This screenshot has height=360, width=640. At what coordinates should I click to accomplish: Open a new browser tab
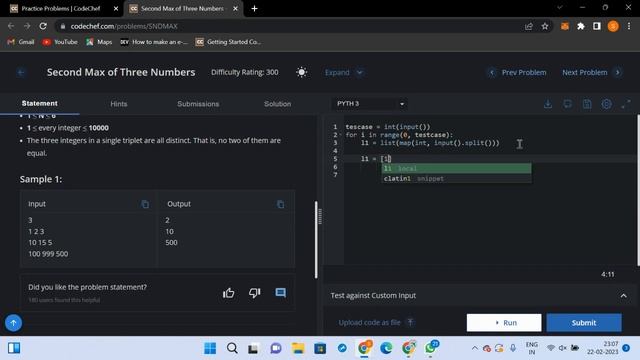coord(254,9)
